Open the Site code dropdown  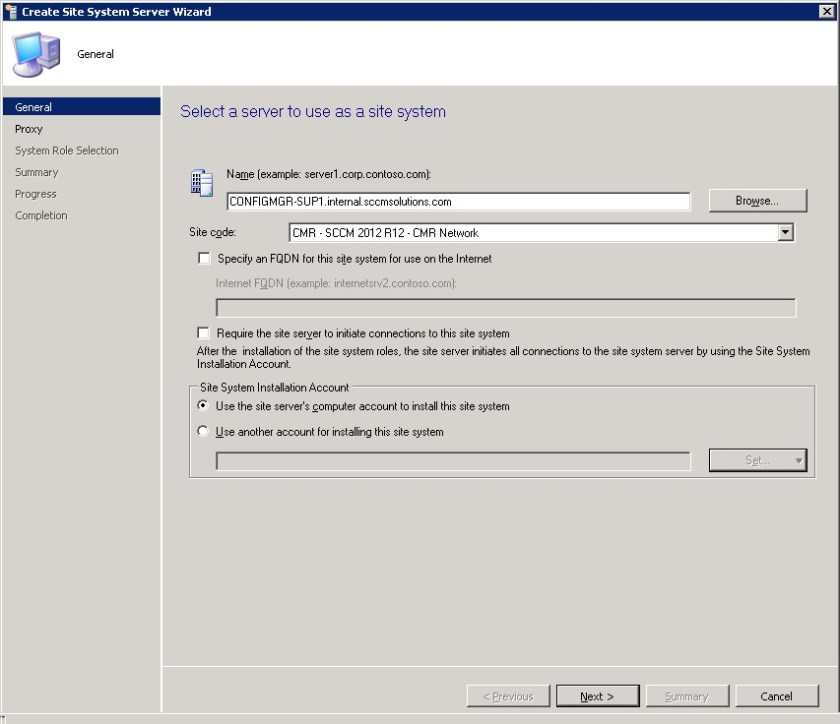[x=786, y=232]
